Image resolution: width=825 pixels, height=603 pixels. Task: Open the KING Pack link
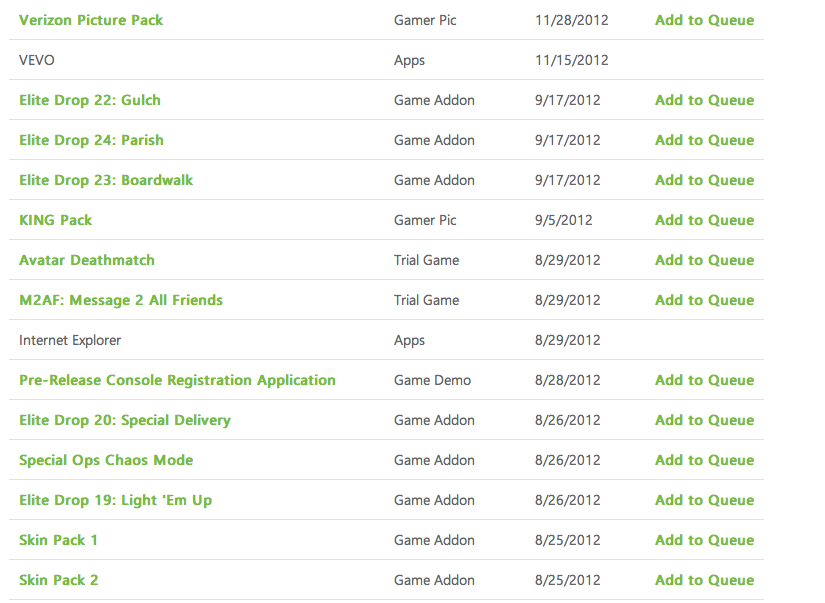tap(55, 220)
